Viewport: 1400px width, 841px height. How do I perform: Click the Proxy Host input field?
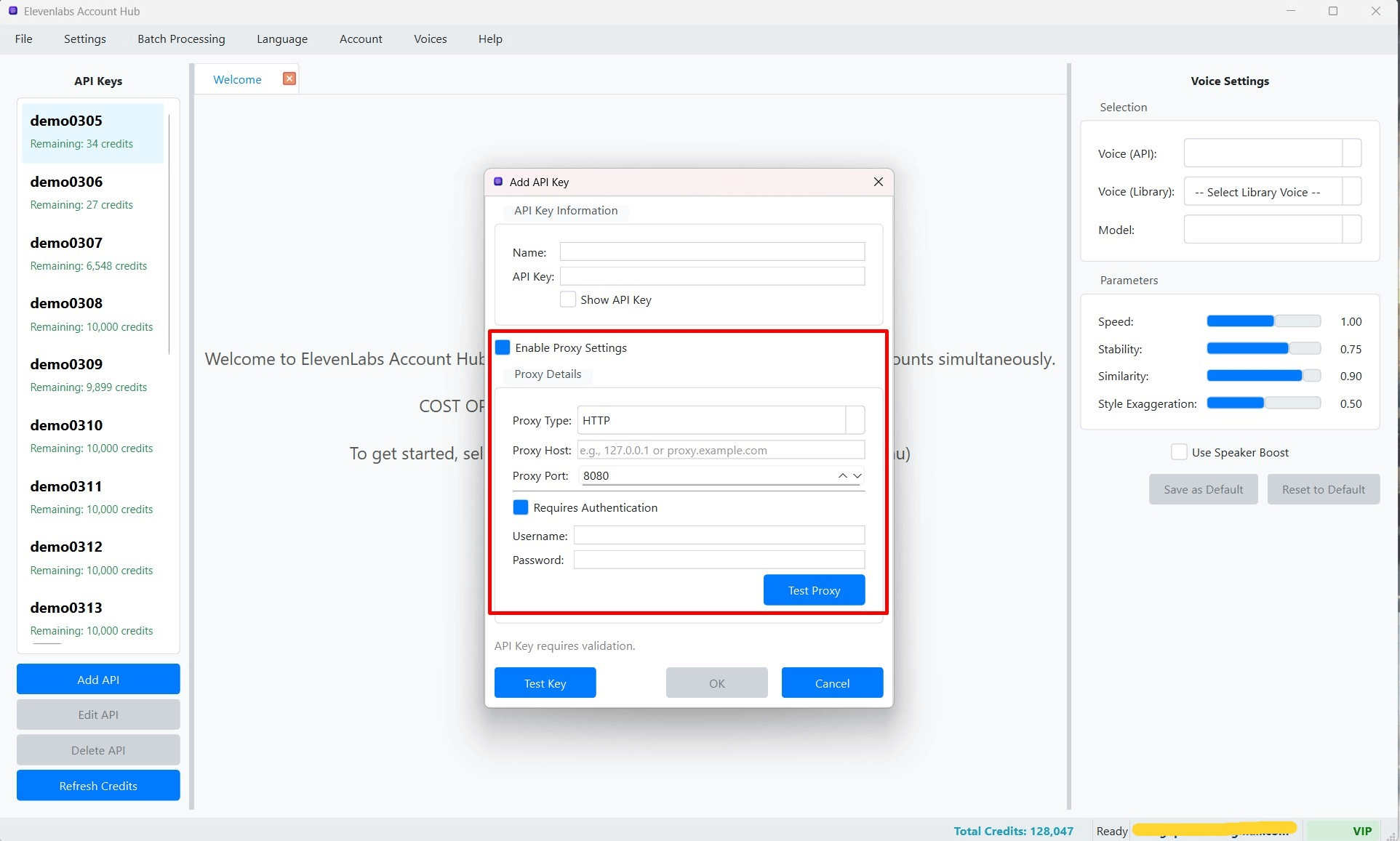(x=721, y=450)
